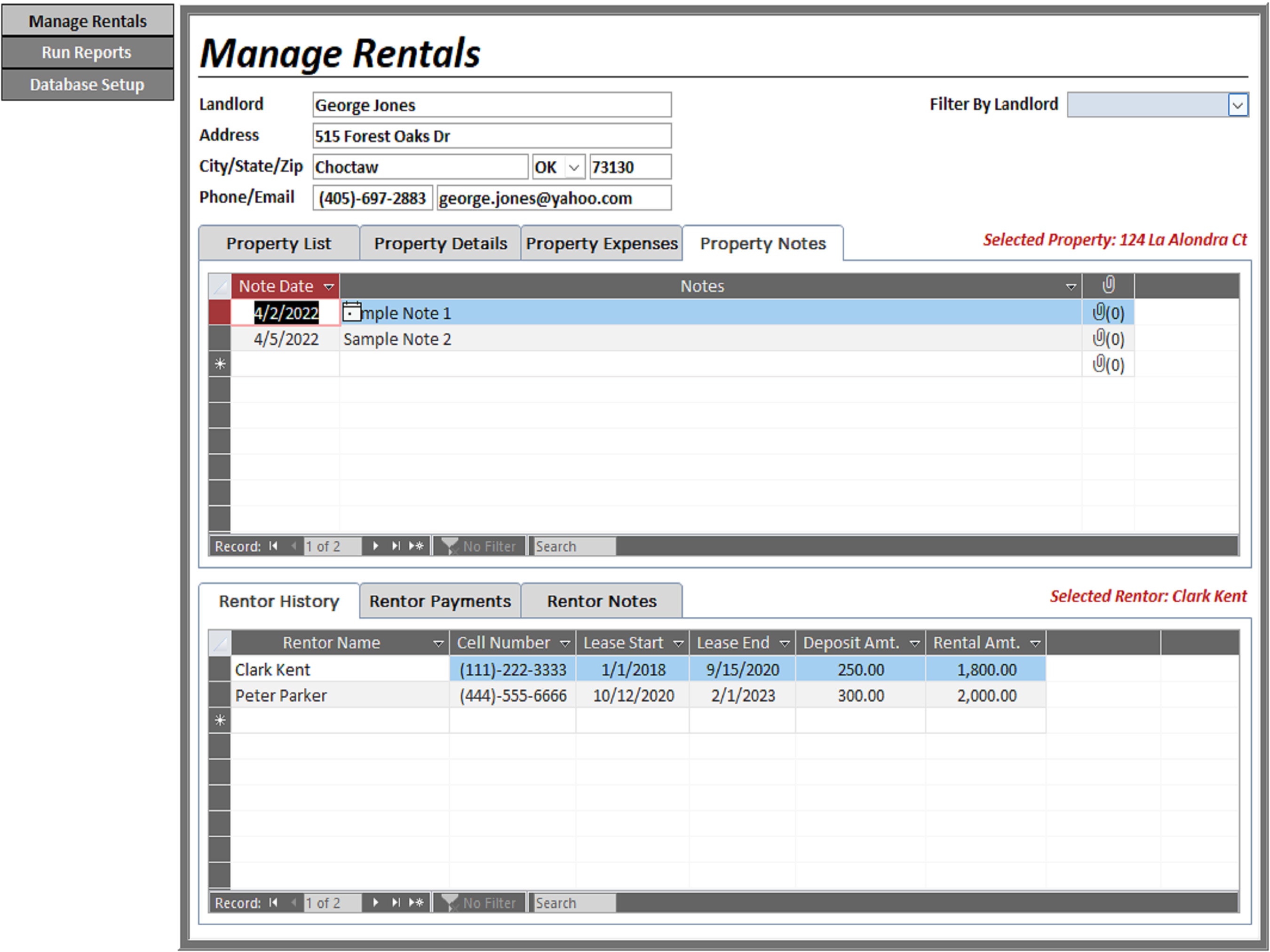1270x952 pixels.
Task: Click the paperclip icon in the notes column header
Action: (x=1108, y=285)
